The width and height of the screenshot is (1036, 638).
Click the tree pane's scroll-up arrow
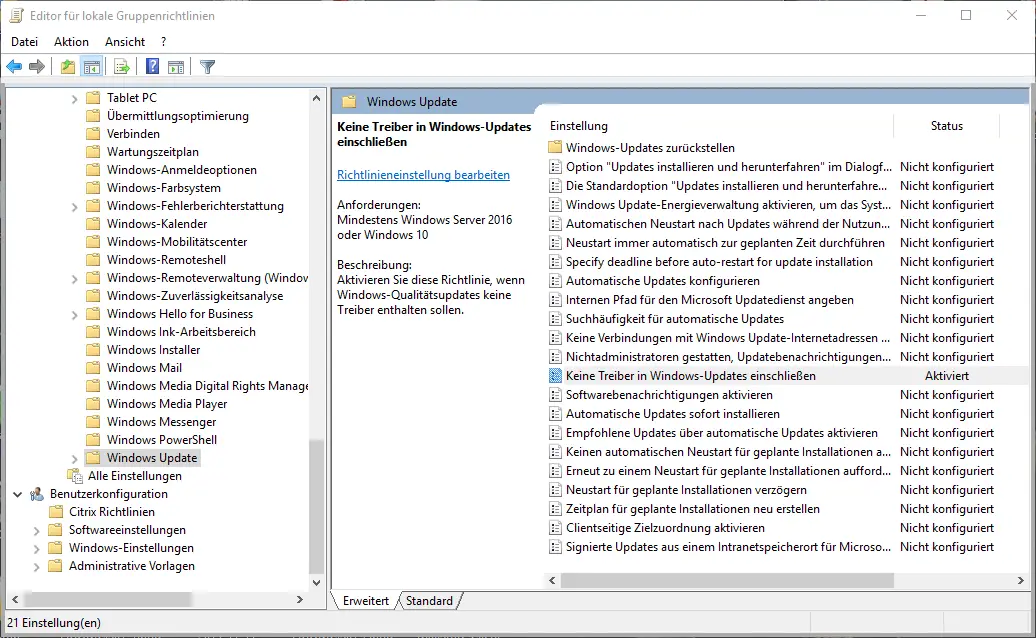316,98
